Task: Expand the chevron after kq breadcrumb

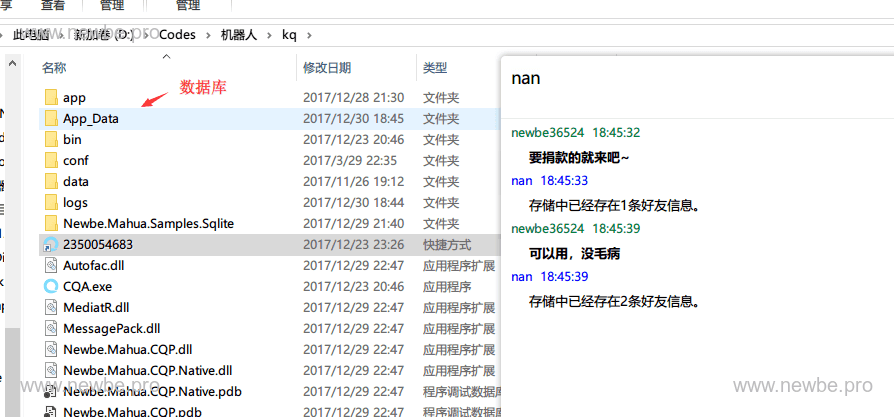Action: tap(310, 35)
